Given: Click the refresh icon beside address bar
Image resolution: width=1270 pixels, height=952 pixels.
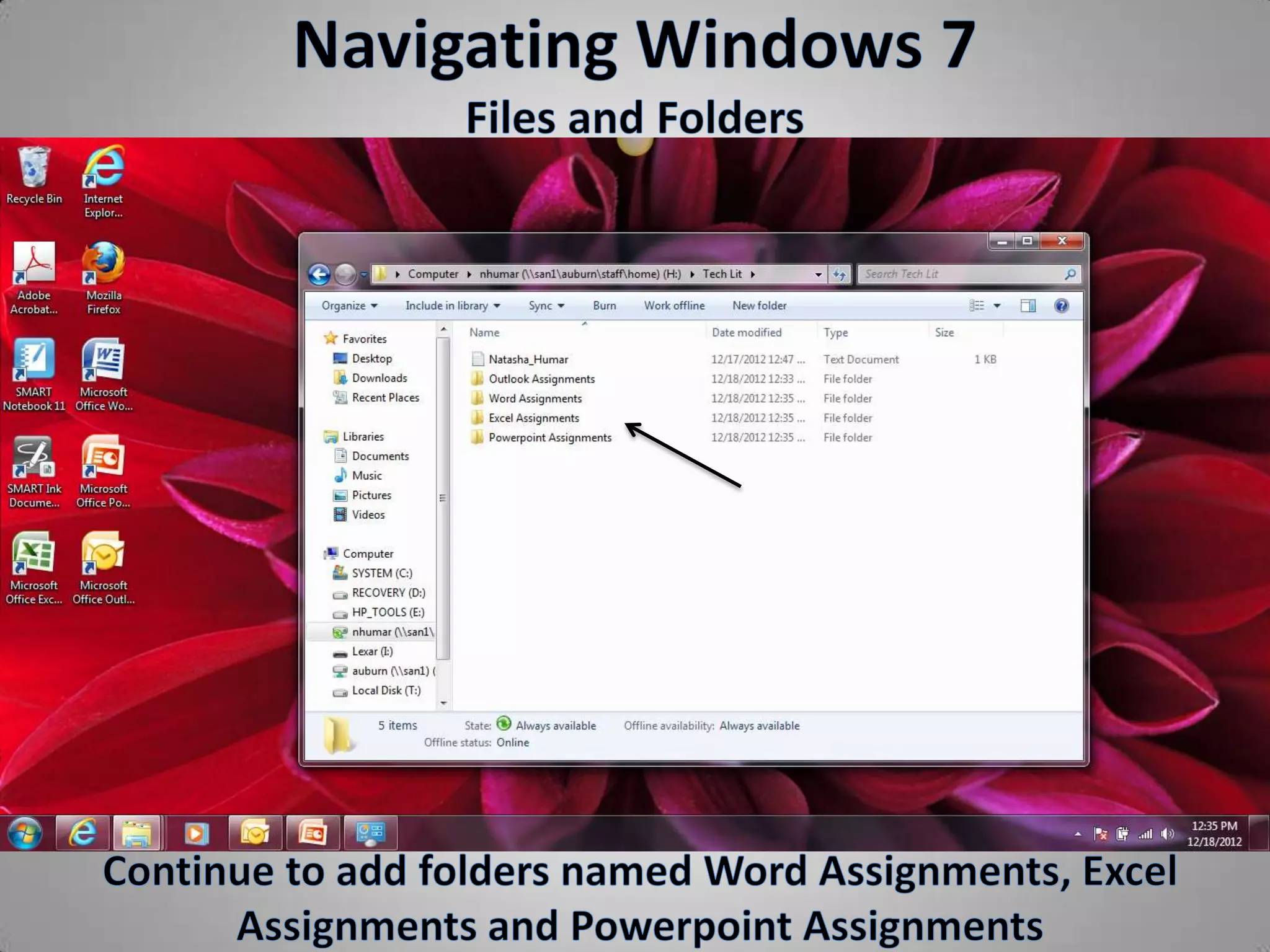Looking at the screenshot, I should tap(839, 274).
